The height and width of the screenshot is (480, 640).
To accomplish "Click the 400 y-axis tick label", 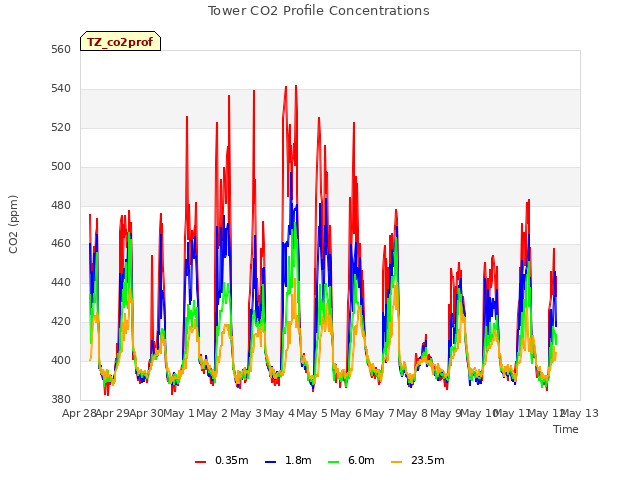I will pyautogui.click(x=61, y=360).
